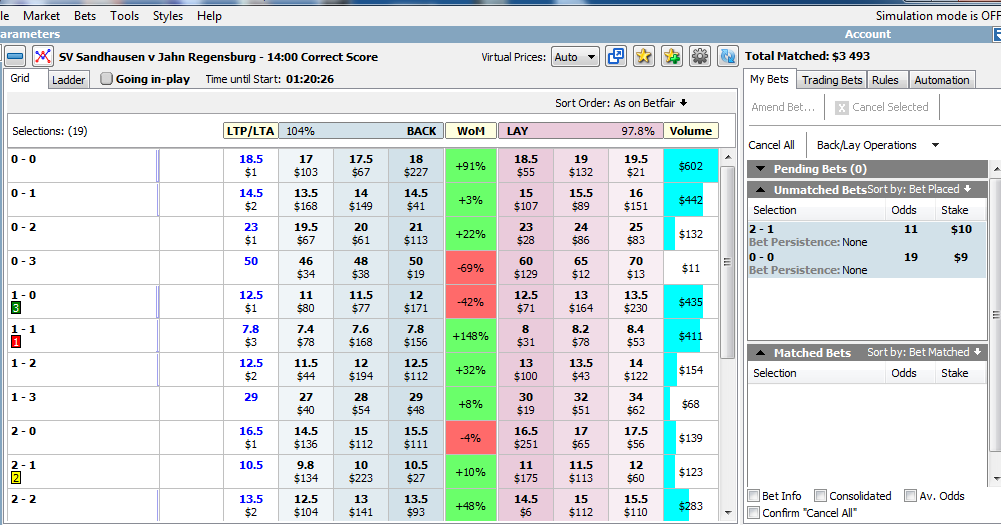1001x525 pixels.
Task: Back 1 - 1 at odds 7.8
Action: 416,335
